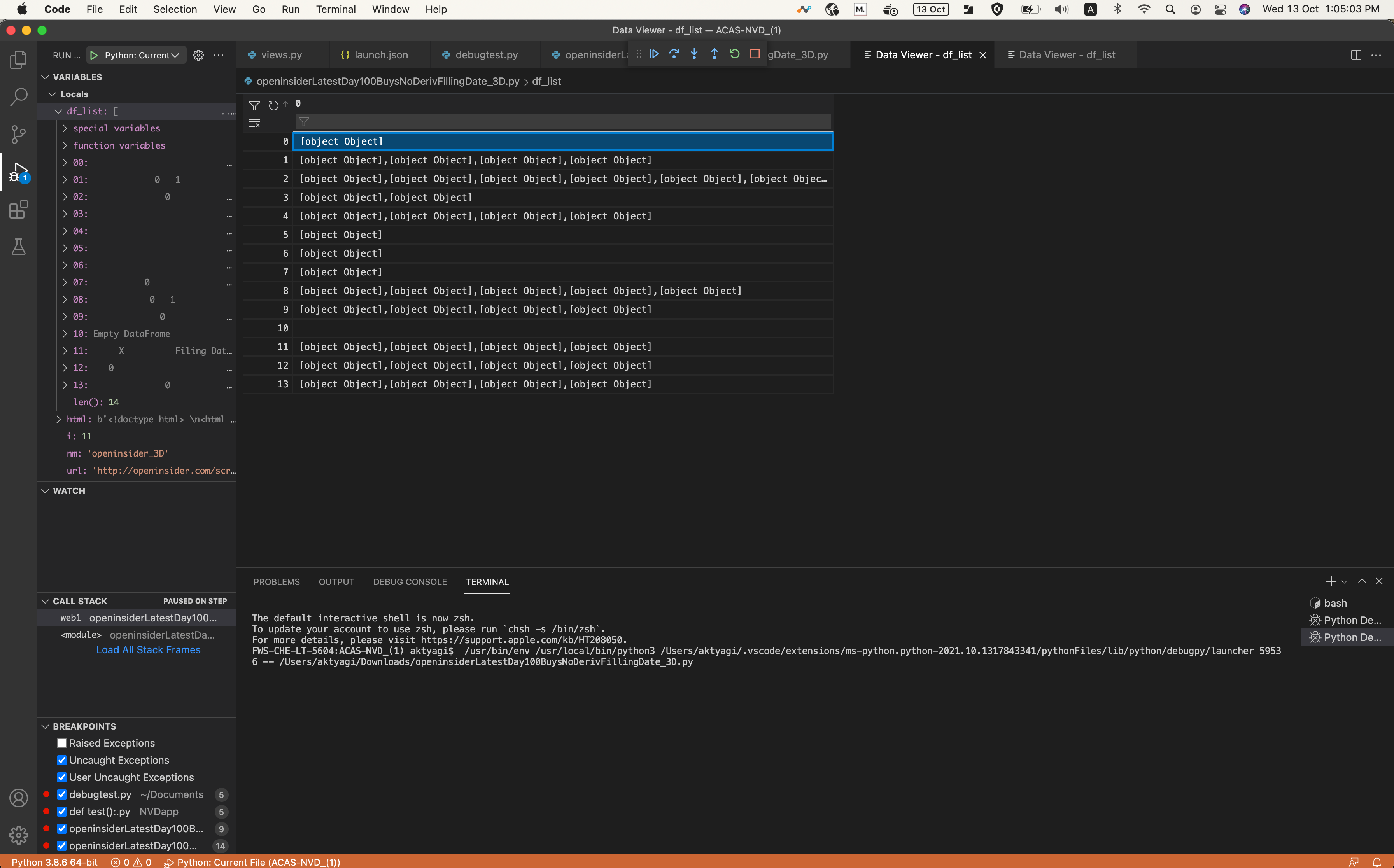Select the Step Over debug icon
The image size is (1394, 868).
[x=674, y=54]
